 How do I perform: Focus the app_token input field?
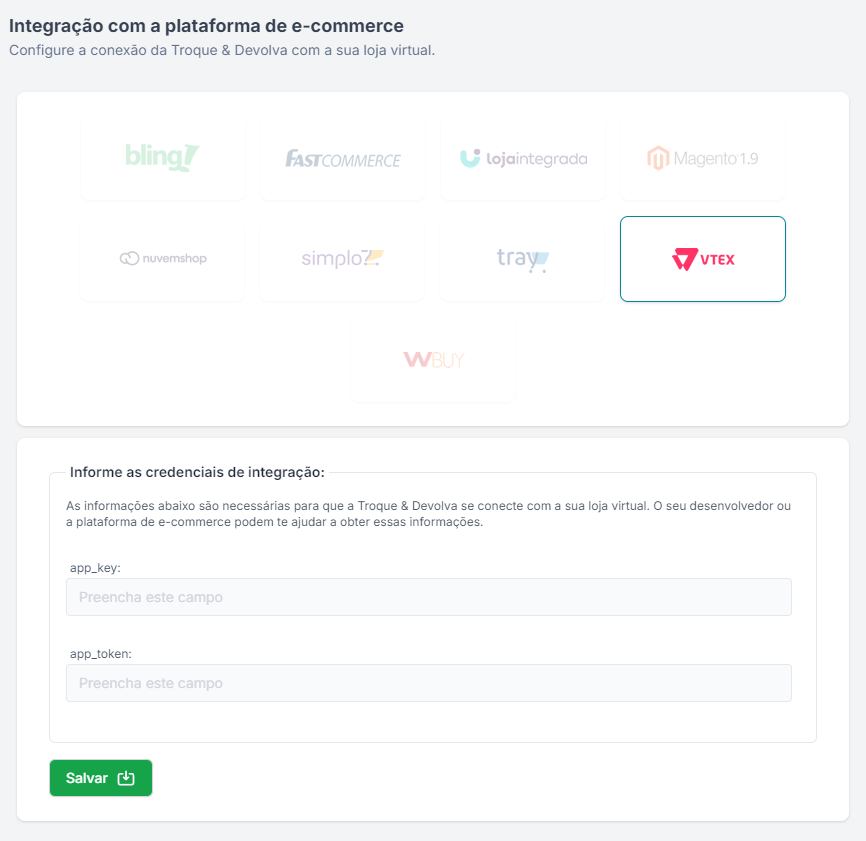tap(429, 683)
